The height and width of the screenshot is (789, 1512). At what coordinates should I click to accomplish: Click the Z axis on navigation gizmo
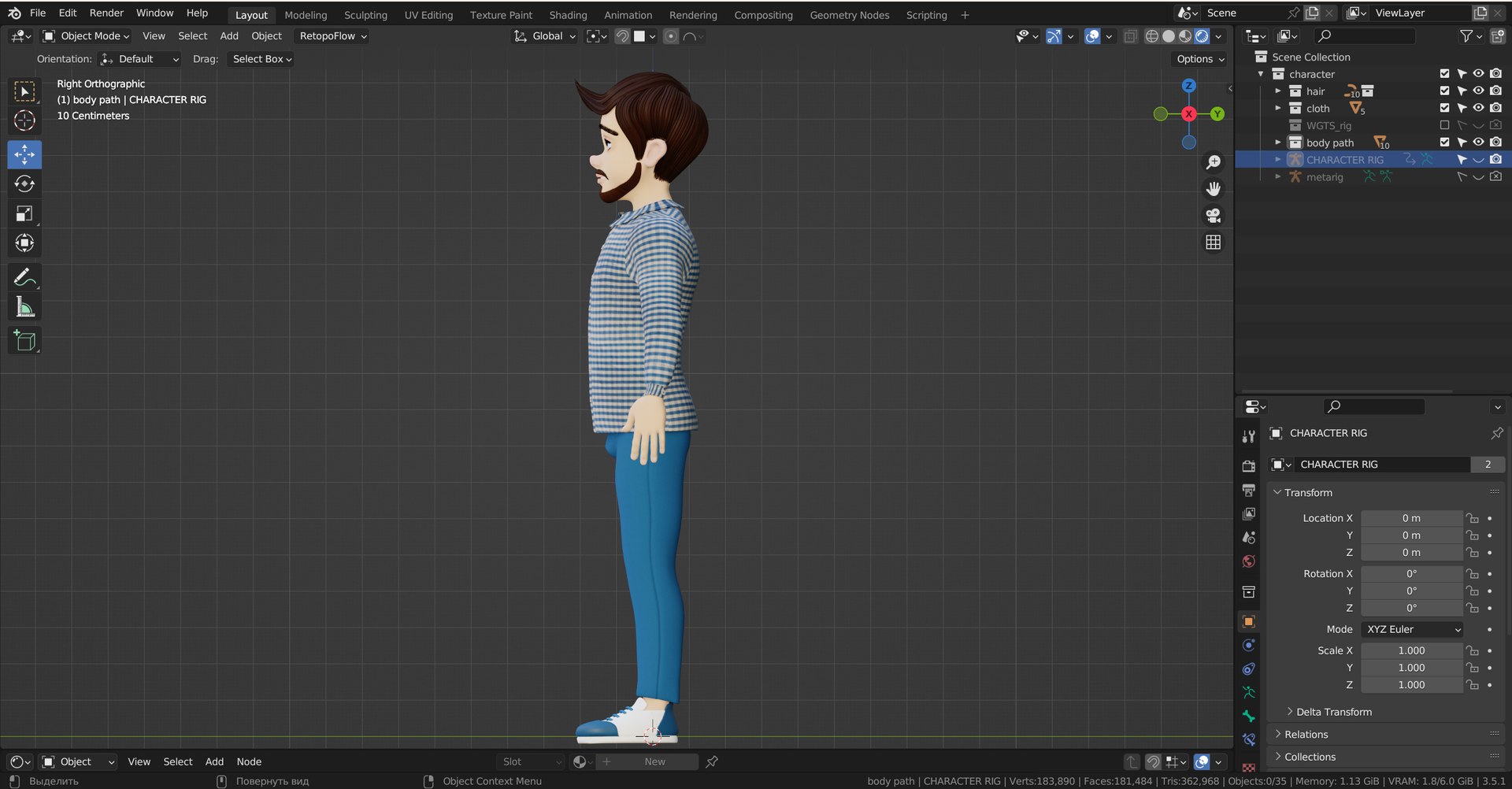pyautogui.click(x=1189, y=86)
